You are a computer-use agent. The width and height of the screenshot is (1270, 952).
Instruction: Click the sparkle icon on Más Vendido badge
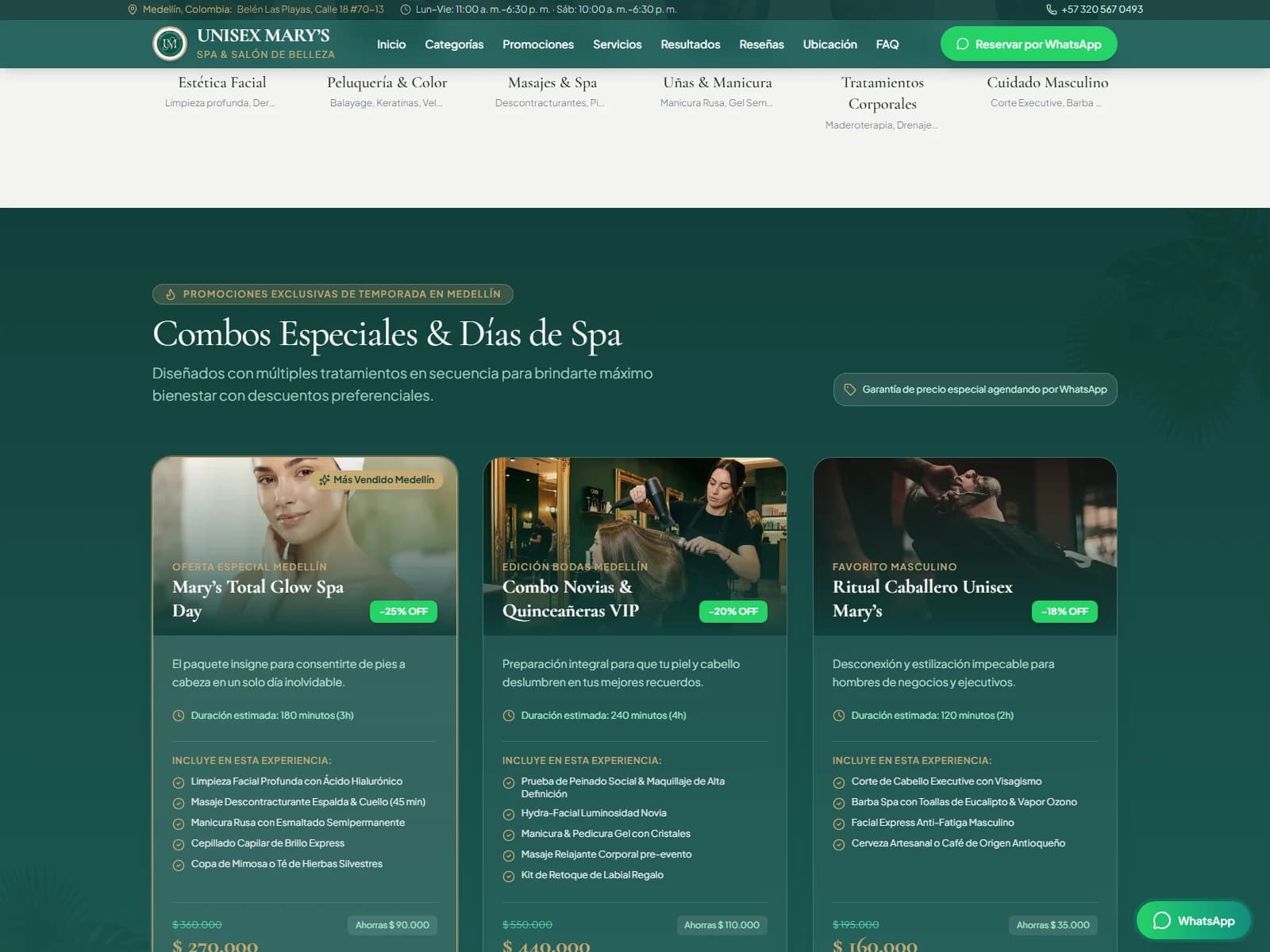[x=325, y=480]
